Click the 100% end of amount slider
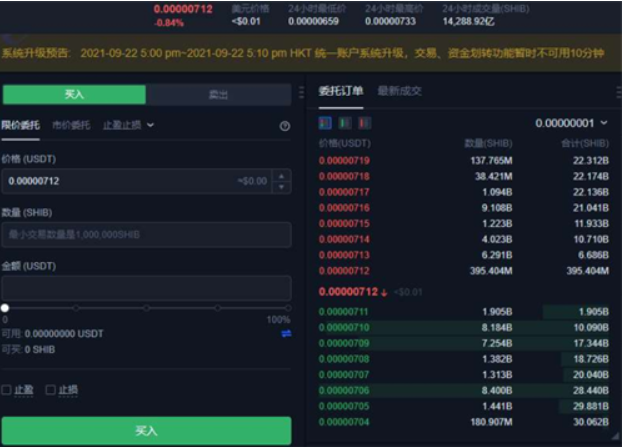The width and height of the screenshot is (623, 447). 287,309
